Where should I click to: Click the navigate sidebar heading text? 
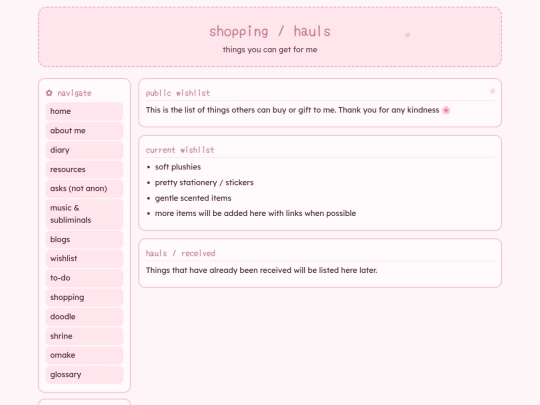74,93
